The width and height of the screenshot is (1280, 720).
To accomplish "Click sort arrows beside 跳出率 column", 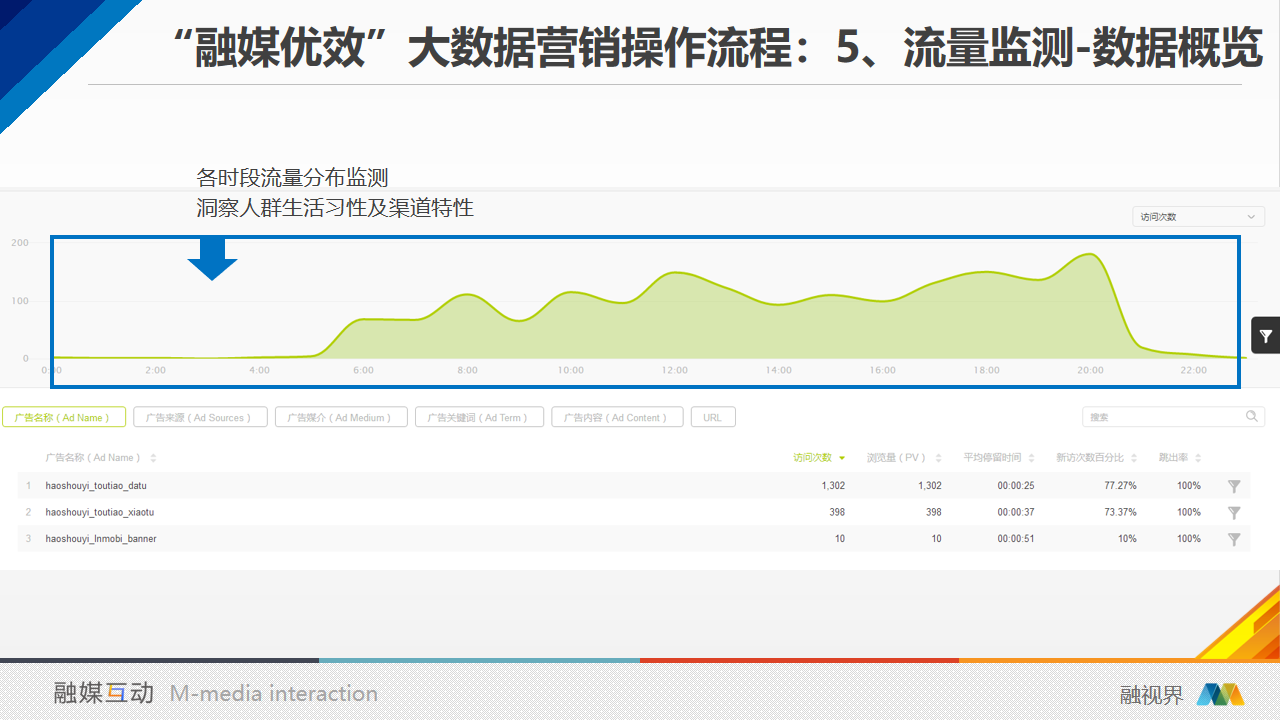I will click(1198, 458).
